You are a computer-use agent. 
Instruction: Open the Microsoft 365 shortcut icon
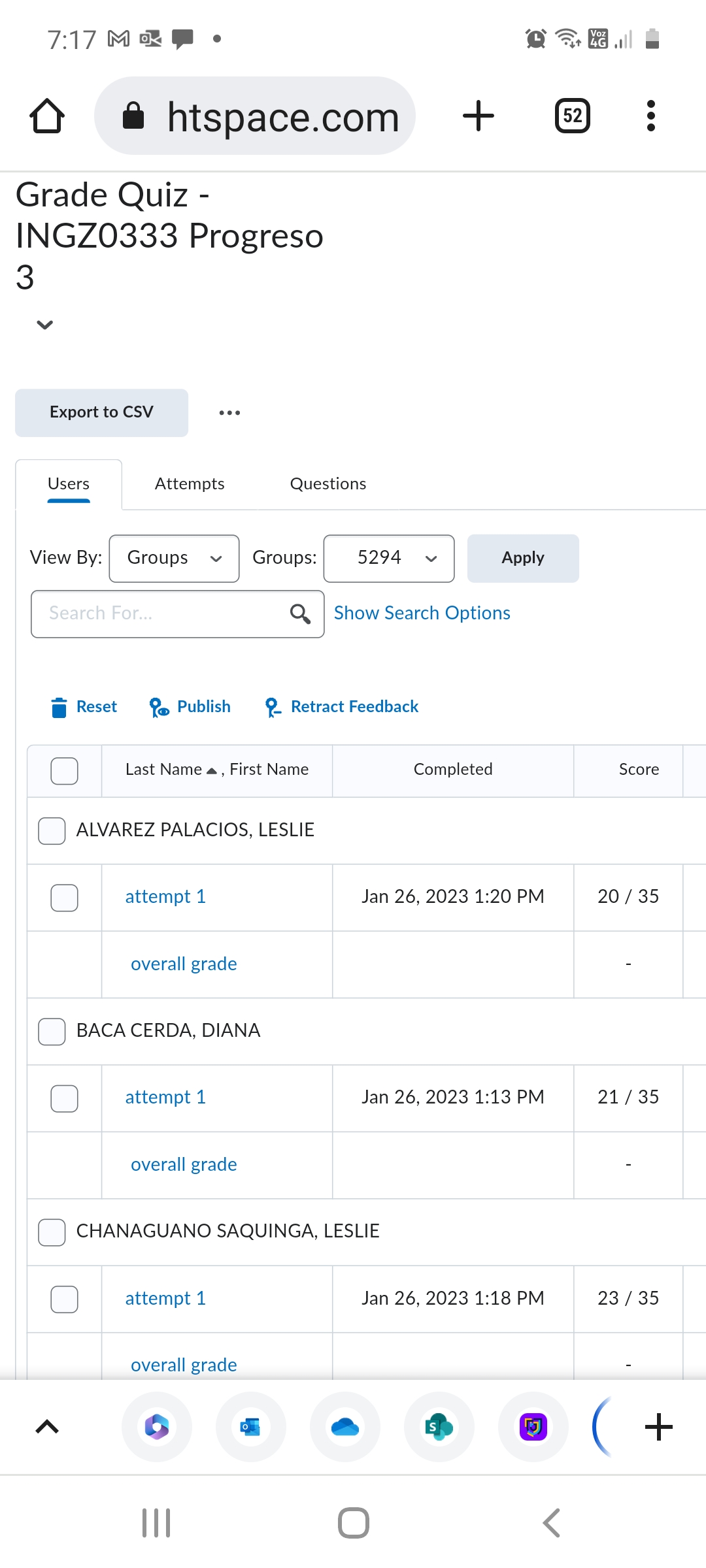coord(157,1427)
